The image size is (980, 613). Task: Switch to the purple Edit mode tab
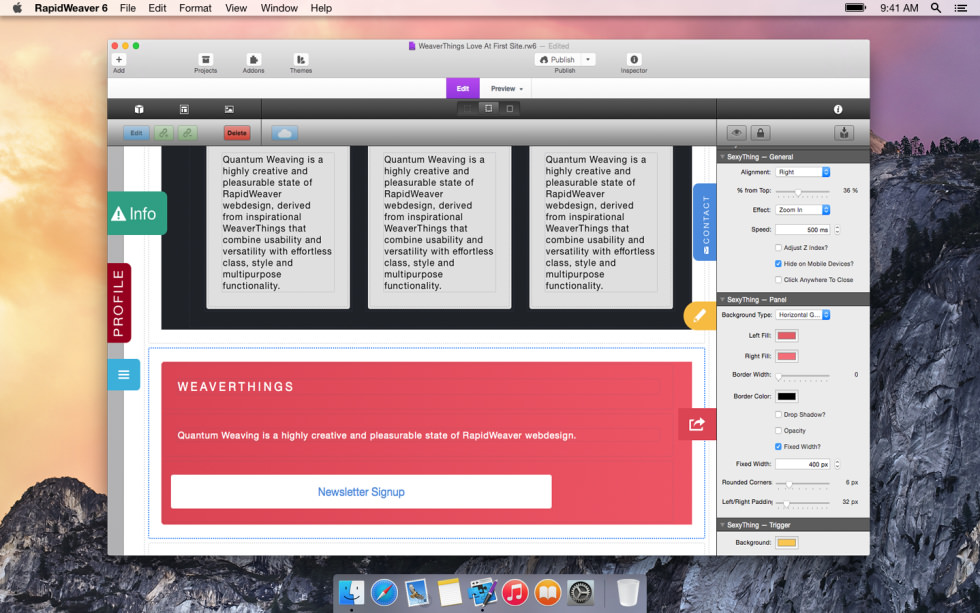click(462, 89)
